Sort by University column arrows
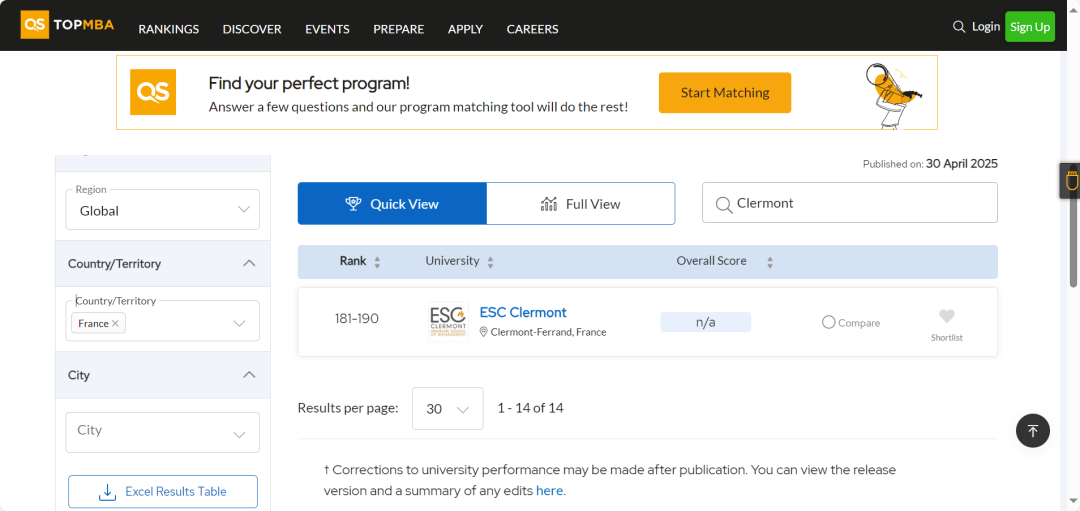 coord(490,262)
